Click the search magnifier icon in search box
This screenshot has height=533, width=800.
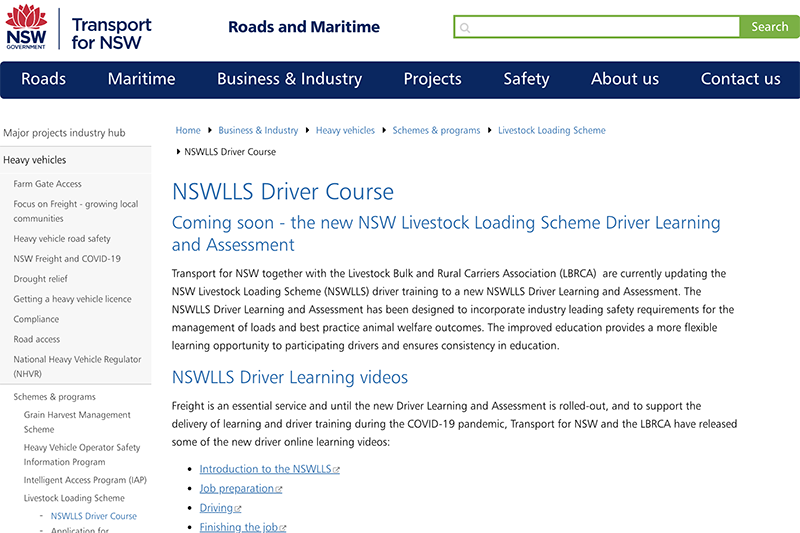465,28
